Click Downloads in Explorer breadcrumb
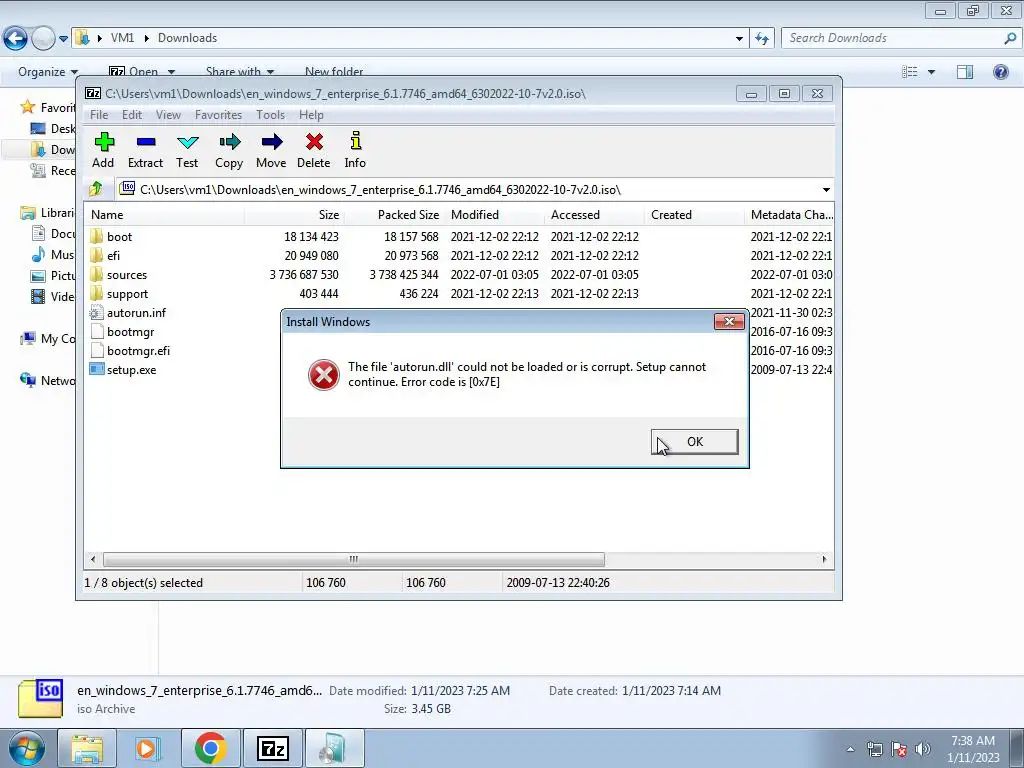The image size is (1024, 768). point(187,38)
